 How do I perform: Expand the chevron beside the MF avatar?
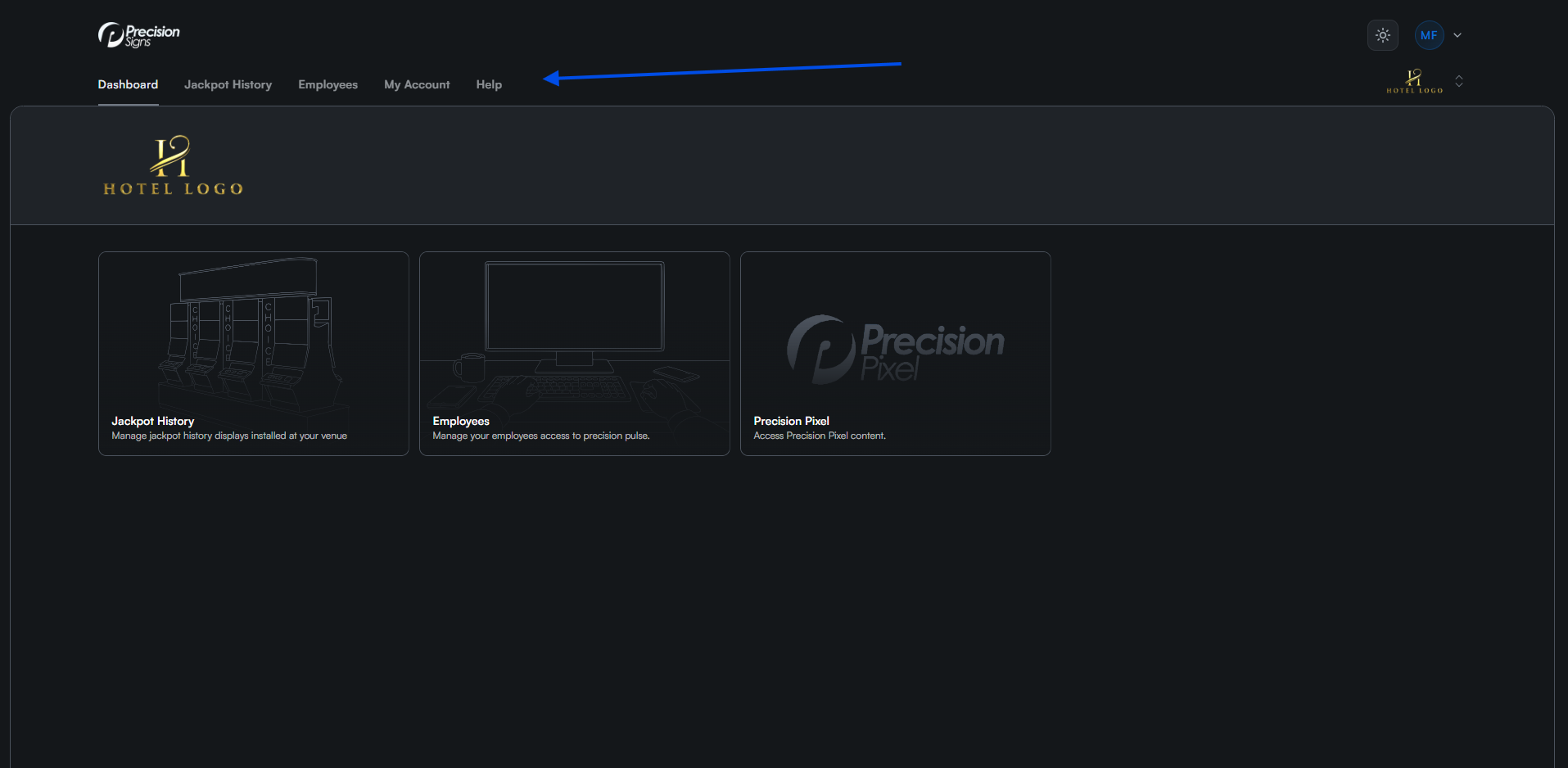click(1457, 35)
